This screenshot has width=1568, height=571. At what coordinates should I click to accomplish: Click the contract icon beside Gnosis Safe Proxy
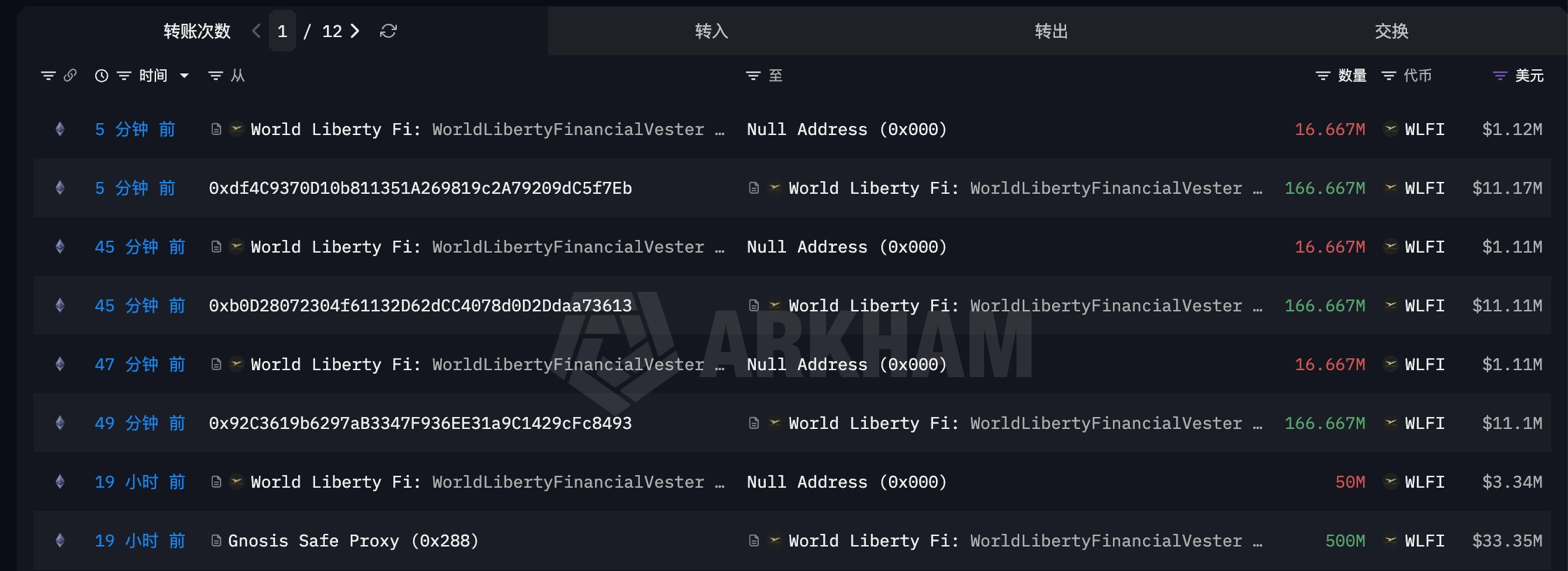(x=216, y=540)
